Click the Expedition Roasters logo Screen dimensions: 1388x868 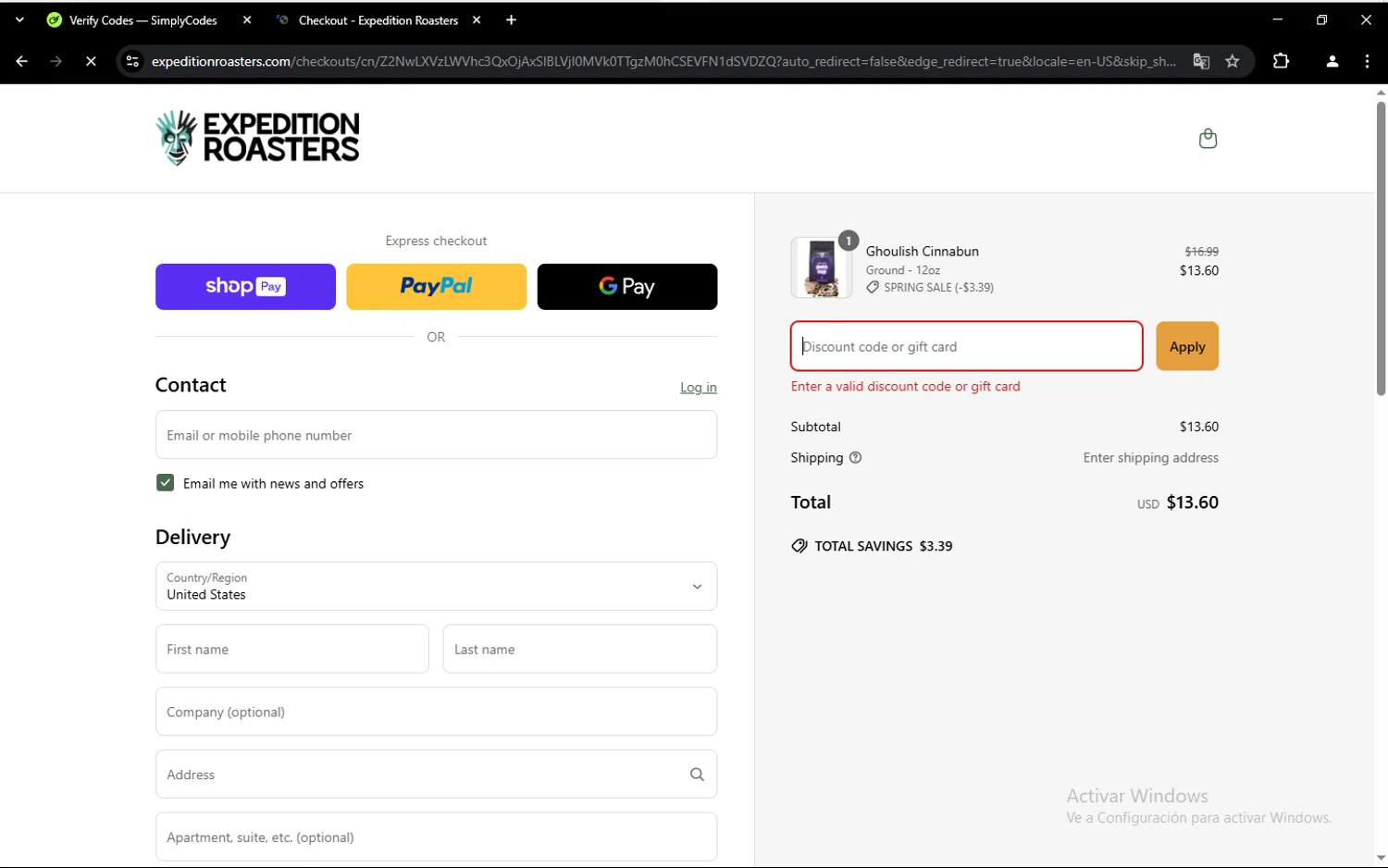click(x=257, y=138)
